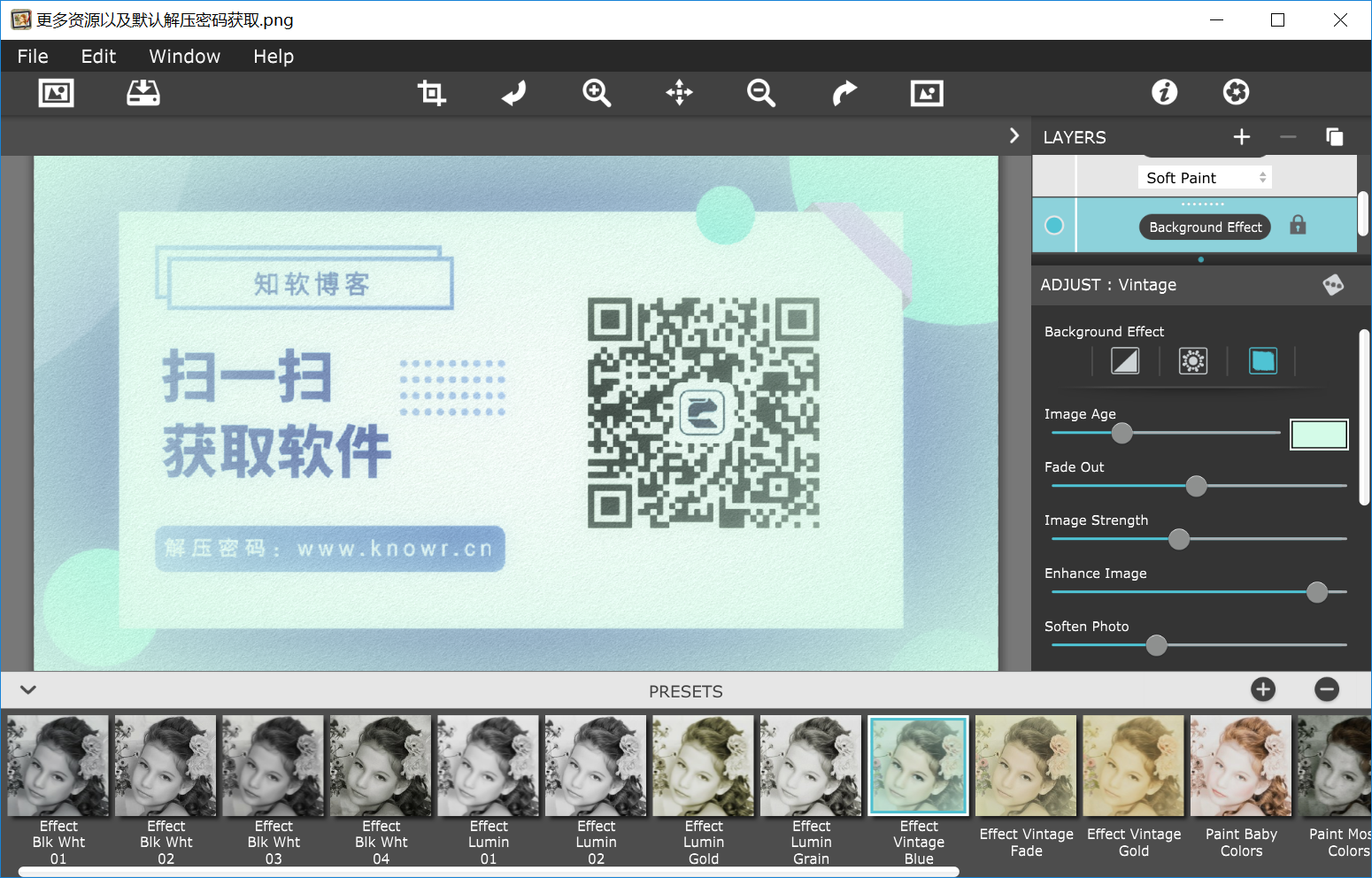Select the texture background effect icon

(x=1193, y=361)
